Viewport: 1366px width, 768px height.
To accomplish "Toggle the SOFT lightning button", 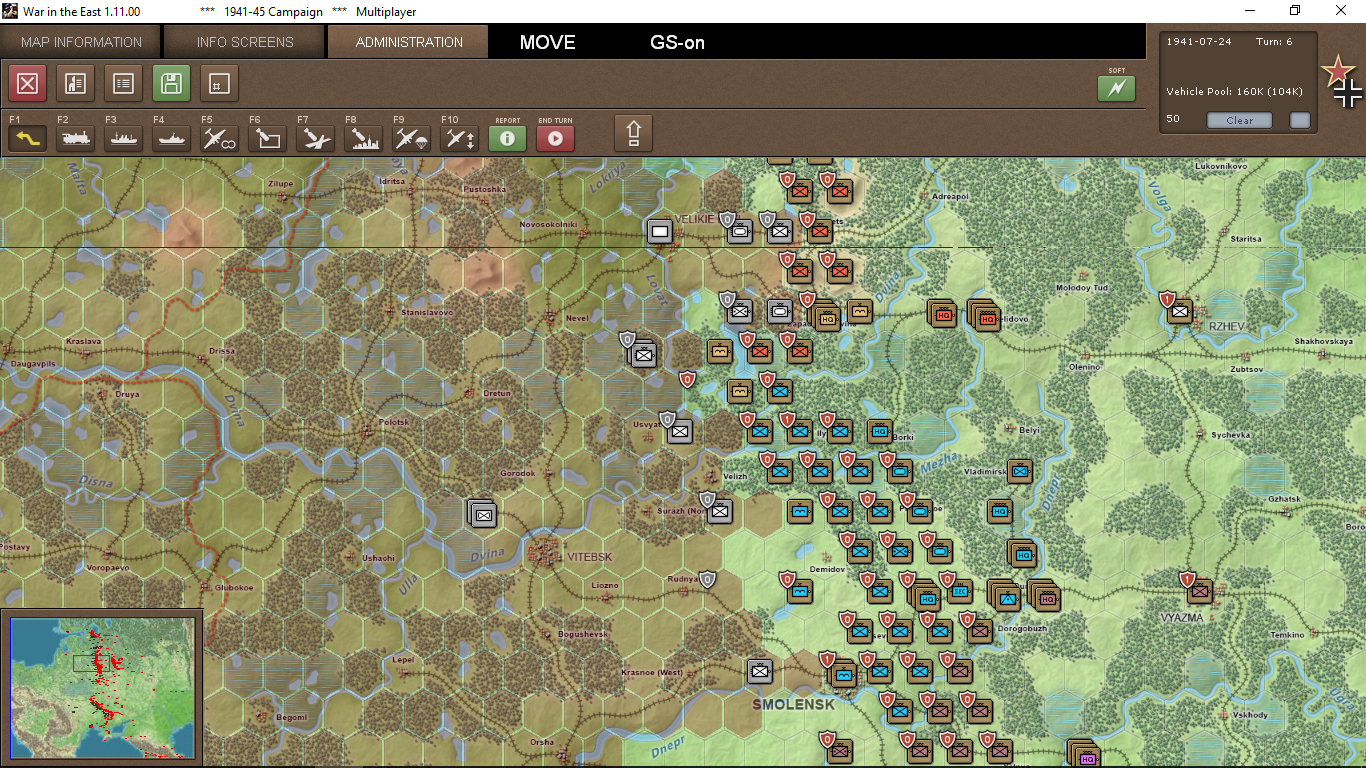I will pos(1117,89).
